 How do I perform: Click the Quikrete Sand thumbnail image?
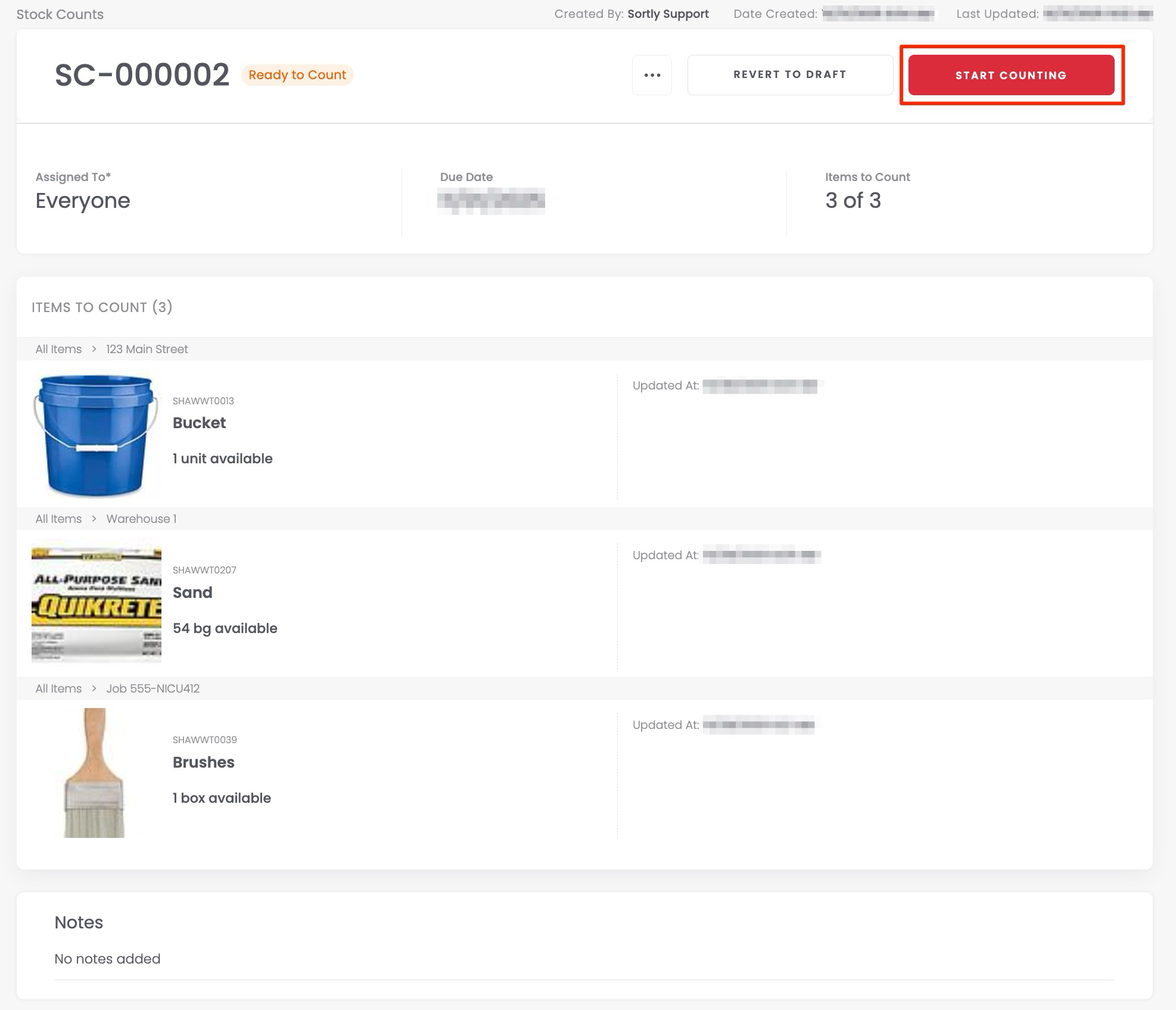96,602
